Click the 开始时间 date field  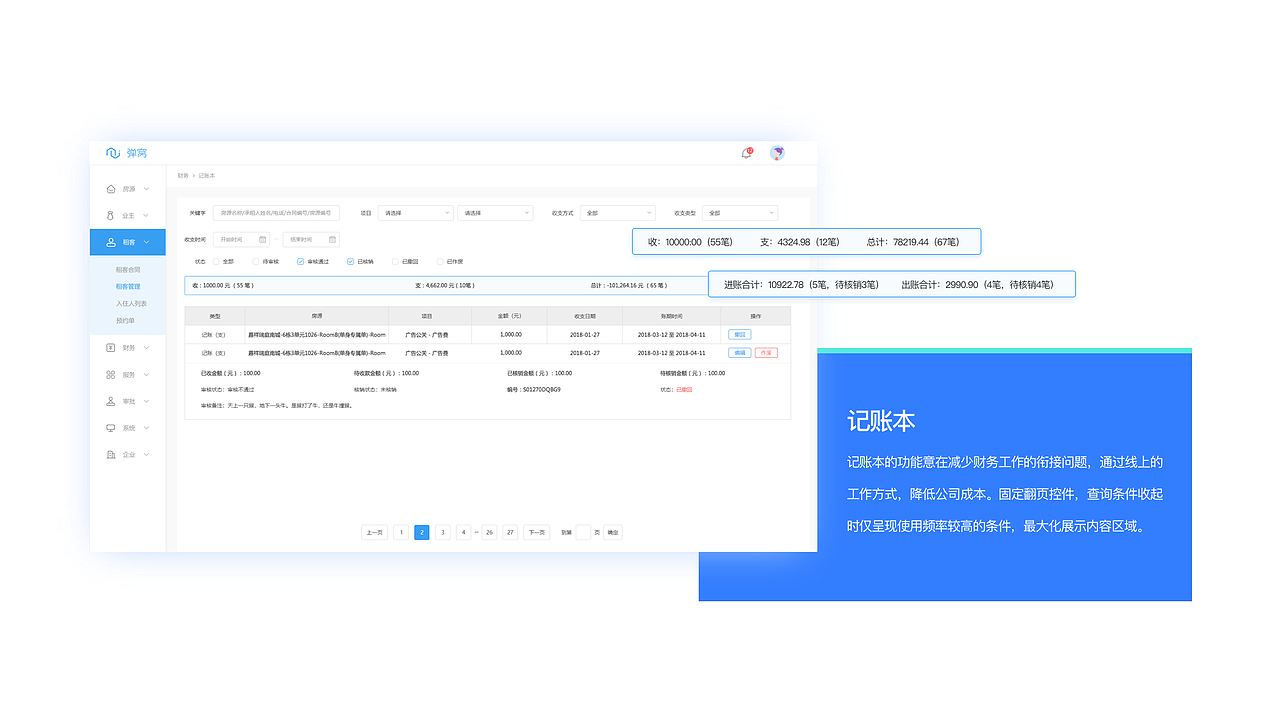point(241,239)
